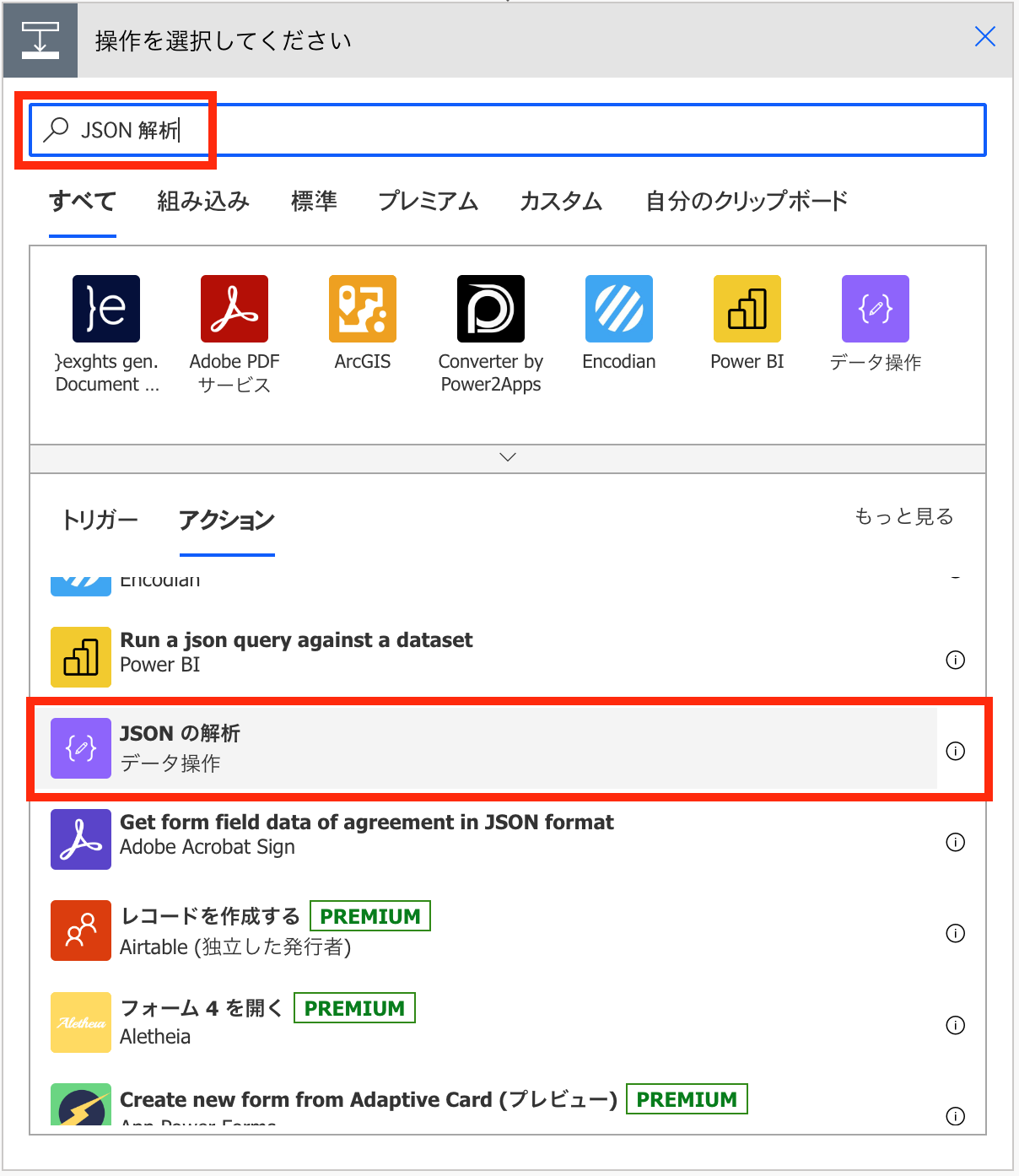Select the }exghts gen. Document connector icon
This screenshot has height=1176, width=1019.
coord(106,309)
